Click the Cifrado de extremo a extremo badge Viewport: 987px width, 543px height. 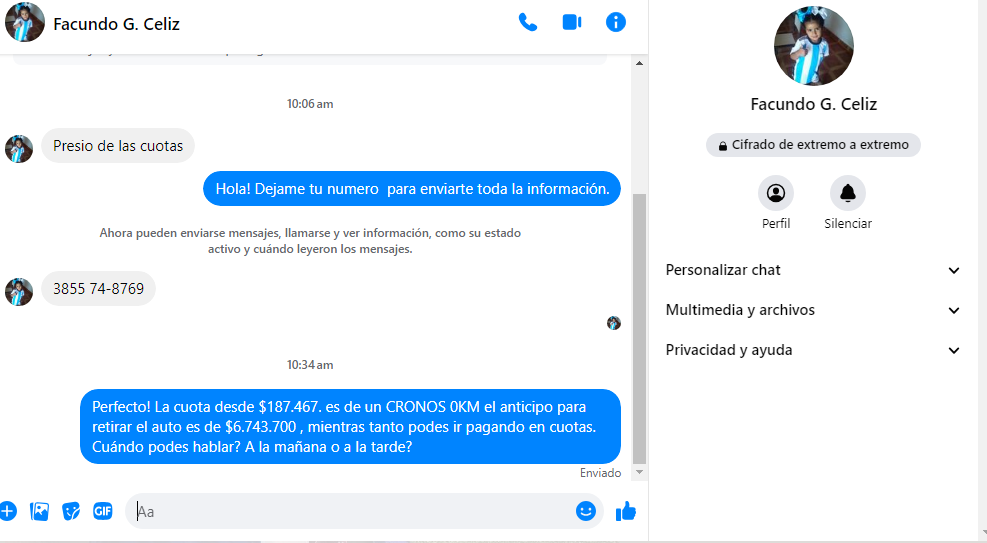tap(813, 145)
